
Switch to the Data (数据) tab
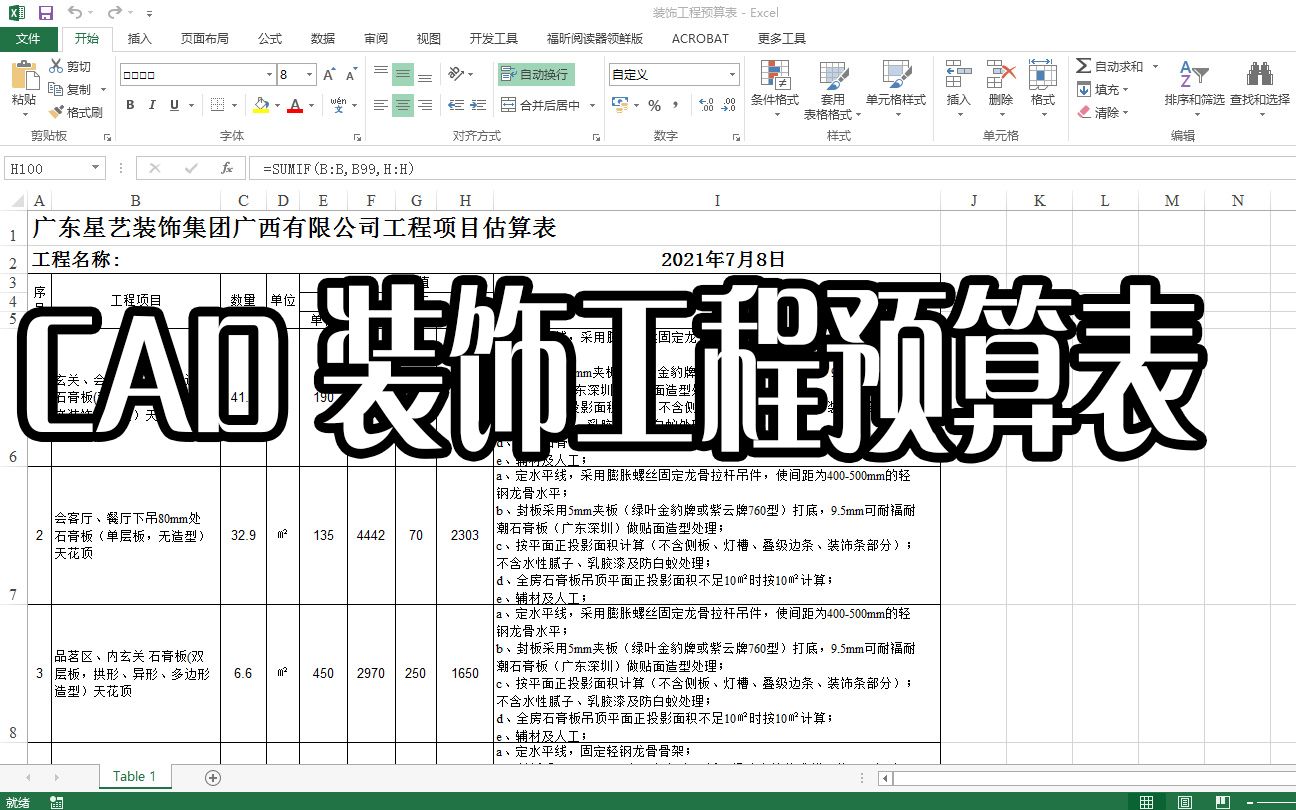coord(323,39)
